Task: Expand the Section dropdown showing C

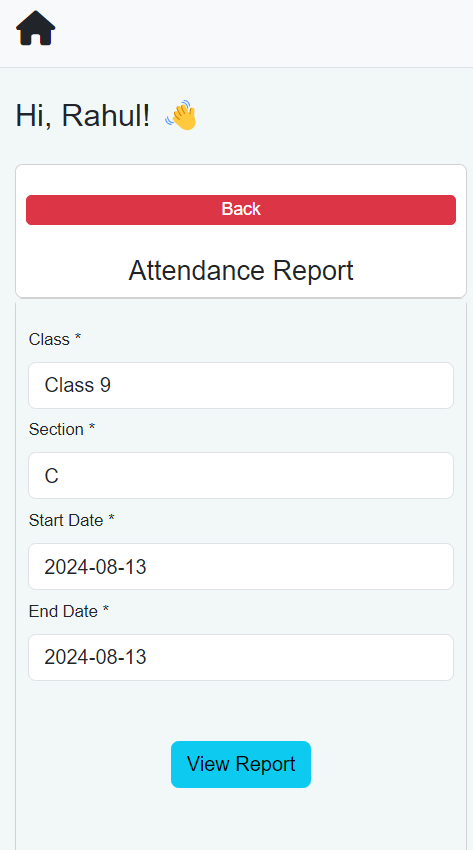Action: click(x=241, y=475)
